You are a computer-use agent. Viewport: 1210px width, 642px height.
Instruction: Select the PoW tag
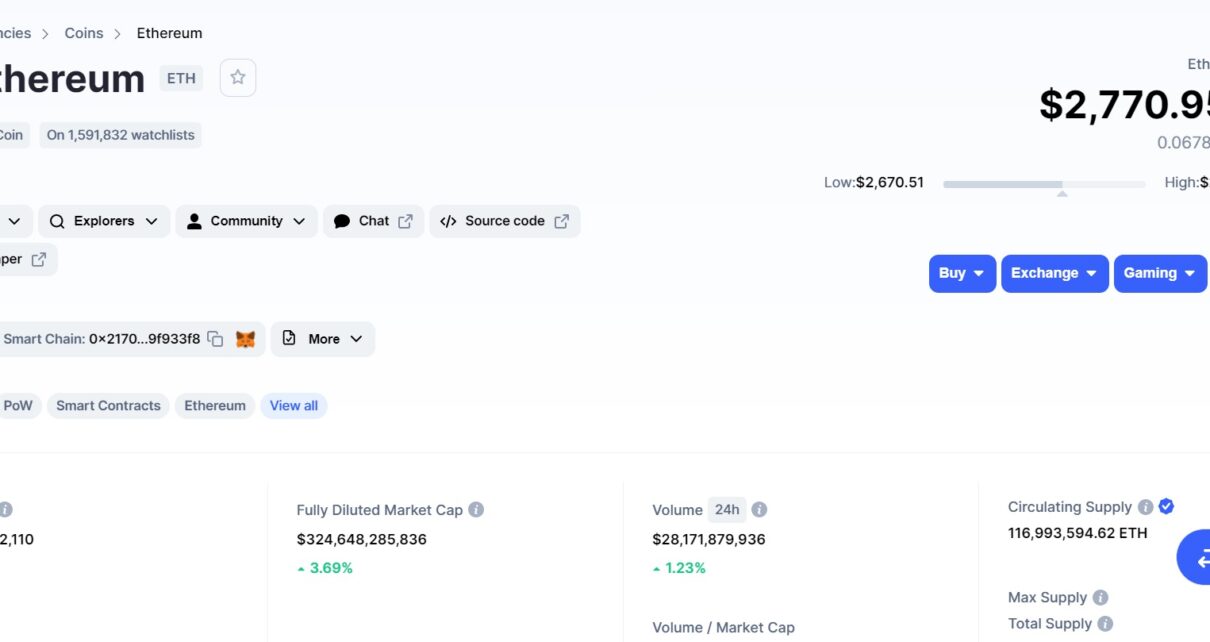click(x=18, y=406)
